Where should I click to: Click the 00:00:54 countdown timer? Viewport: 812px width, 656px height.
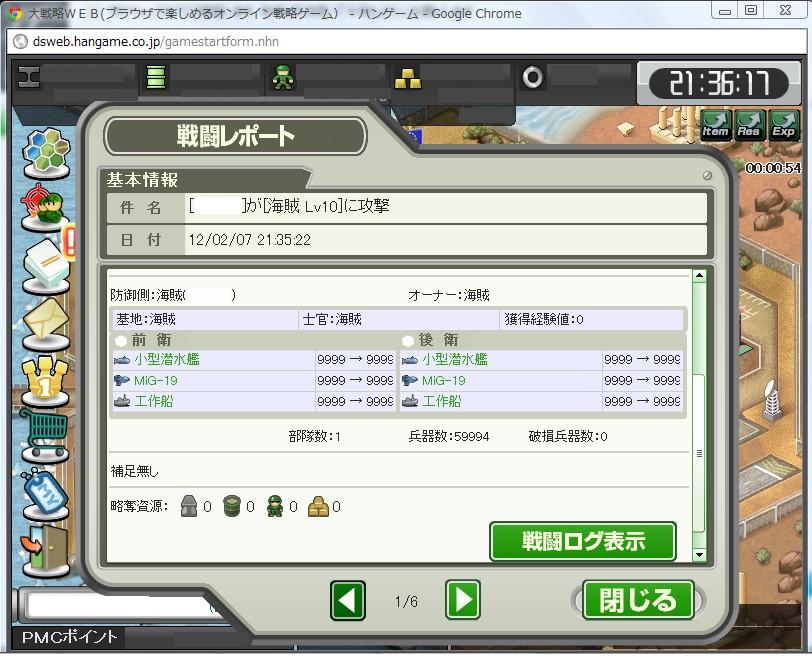click(773, 168)
